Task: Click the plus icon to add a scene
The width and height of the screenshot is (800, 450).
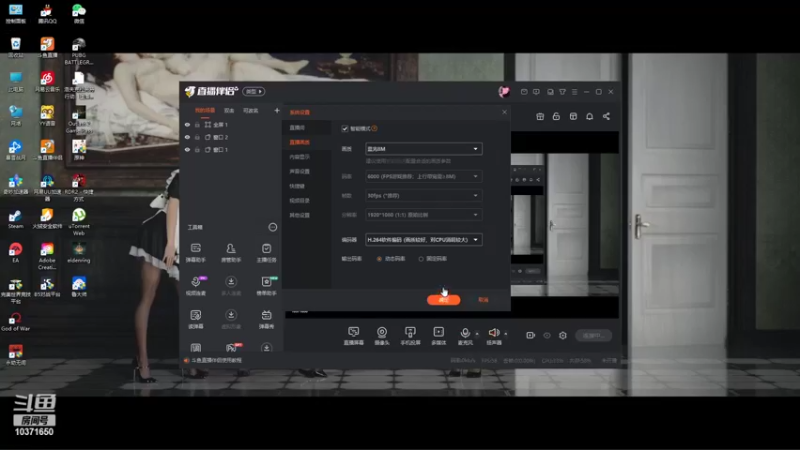Action: click(277, 110)
